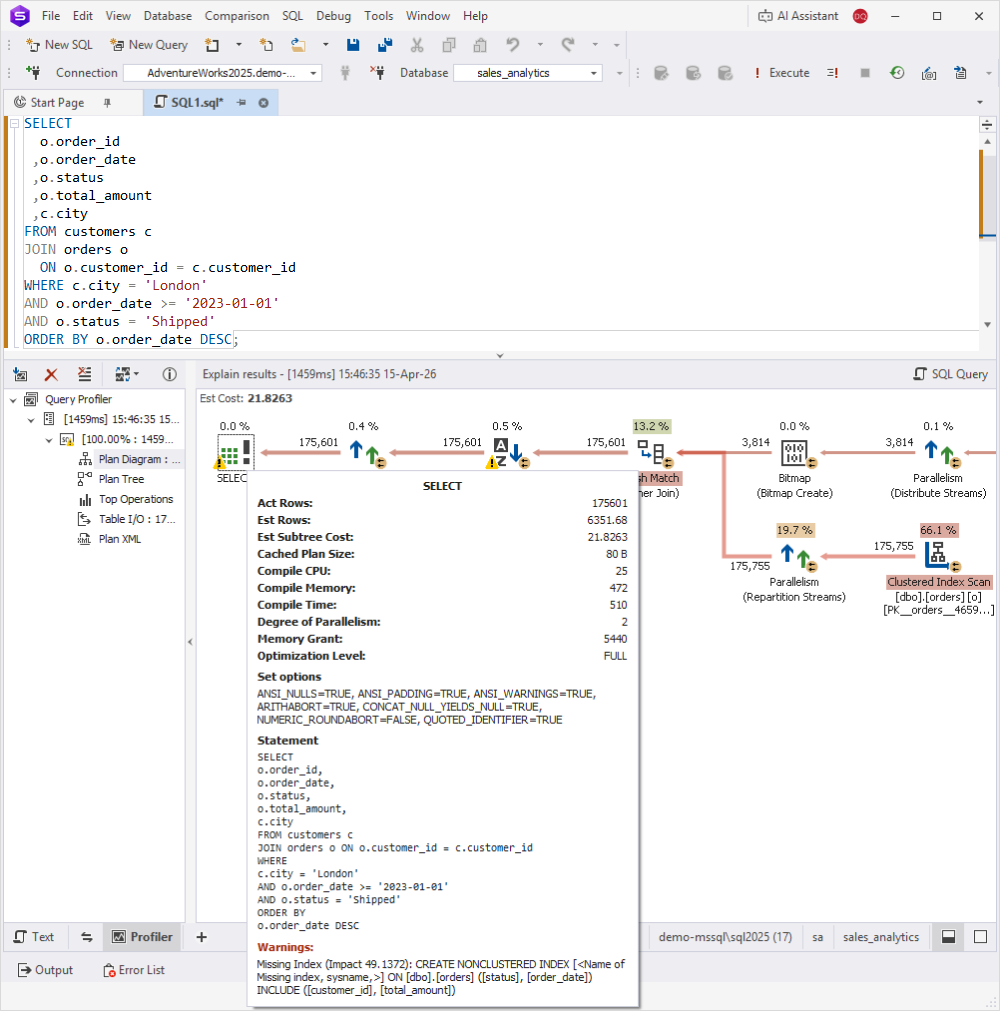Click the Stop execution square icon
The image size is (1000, 1011).
[x=865, y=73]
